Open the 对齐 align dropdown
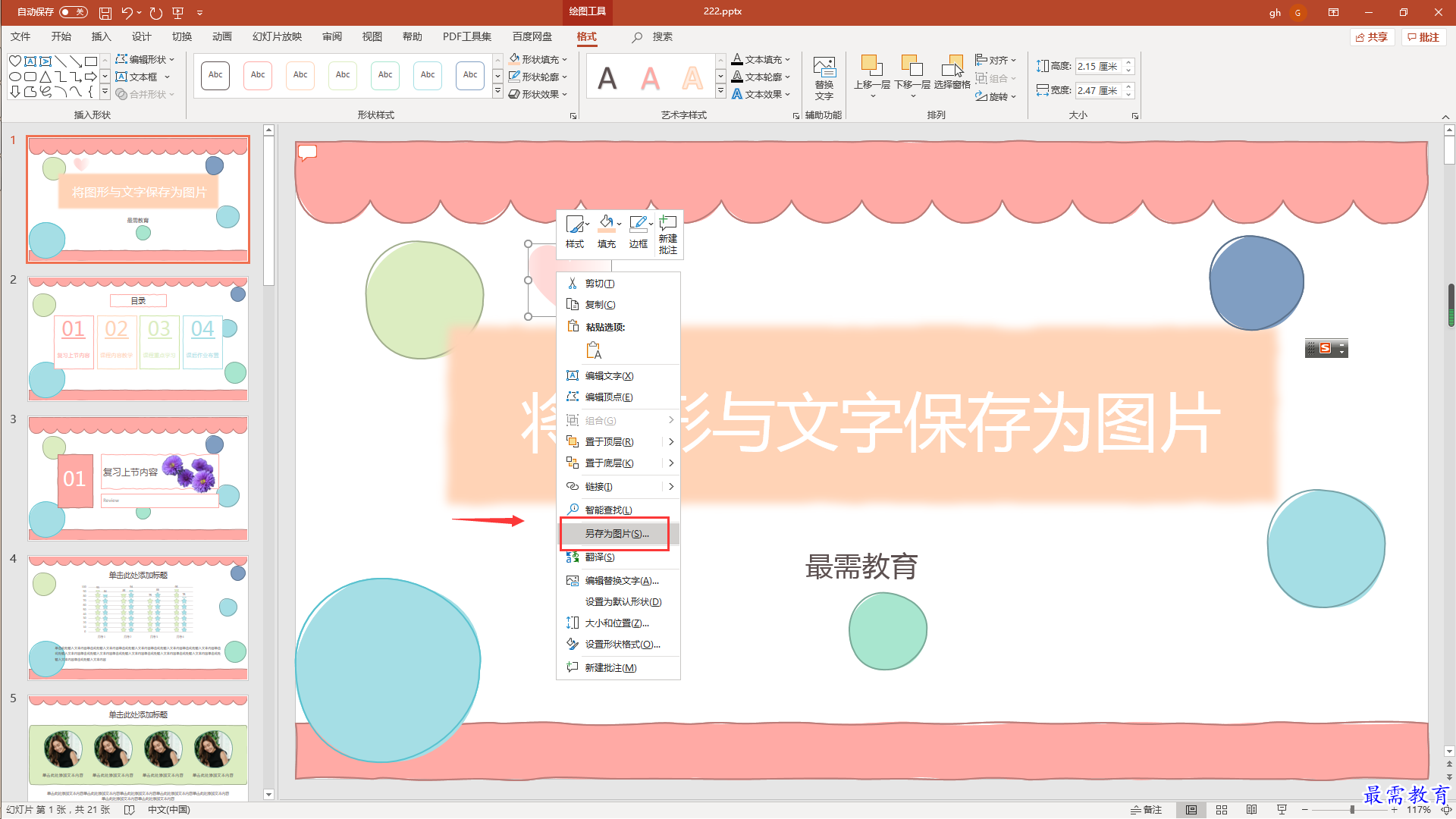 (x=996, y=60)
